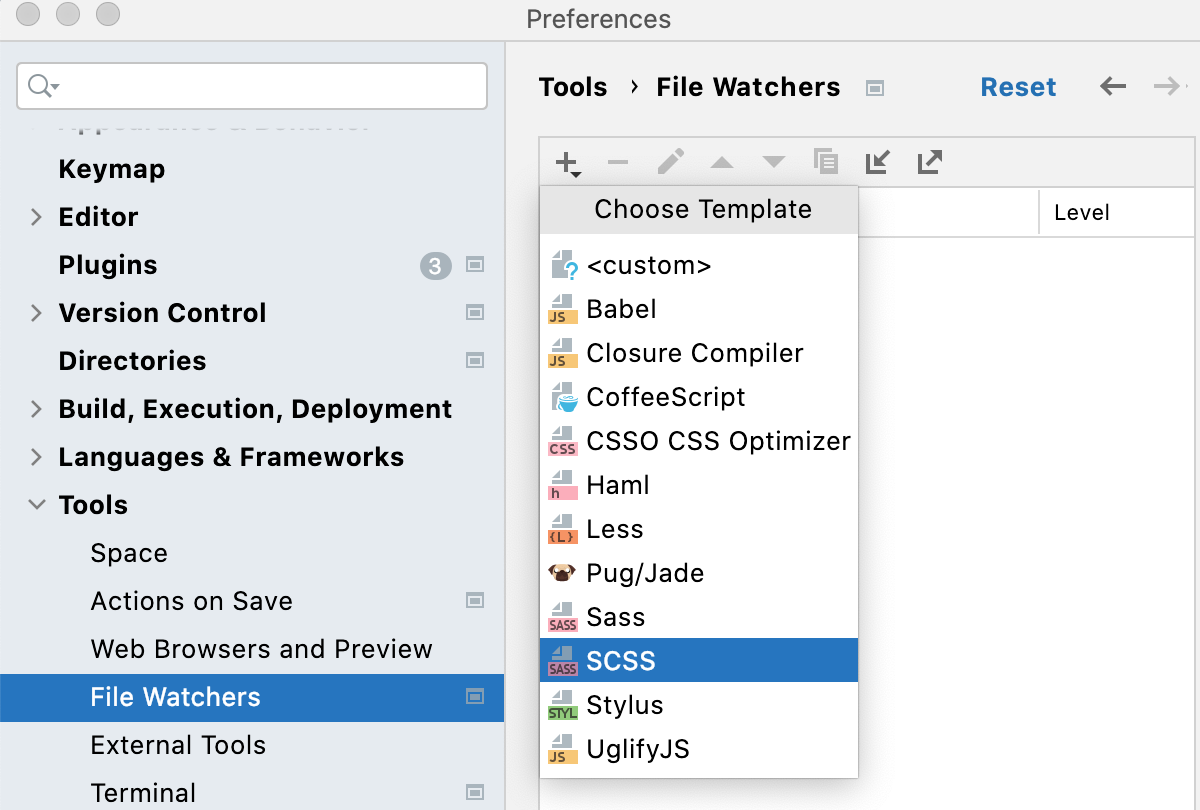Move the watcher down with the down-arrow icon
The image size is (1200, 810).
point(773,161)
